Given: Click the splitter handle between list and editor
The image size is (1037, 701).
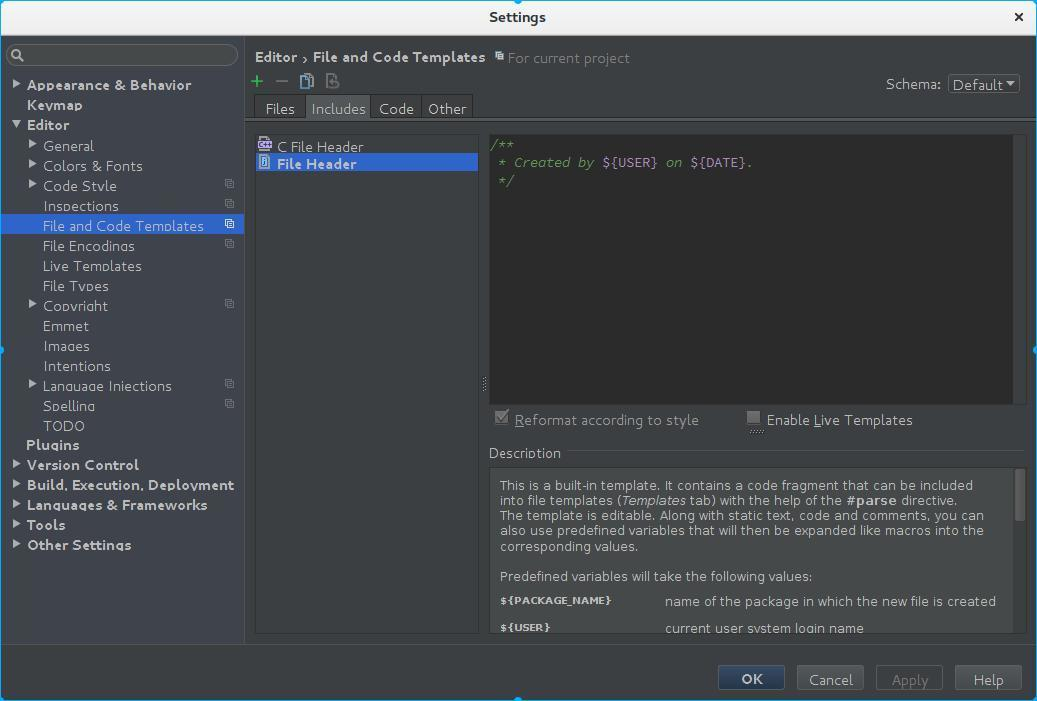Looking at the screenshot, I should (x=484, y=384).
